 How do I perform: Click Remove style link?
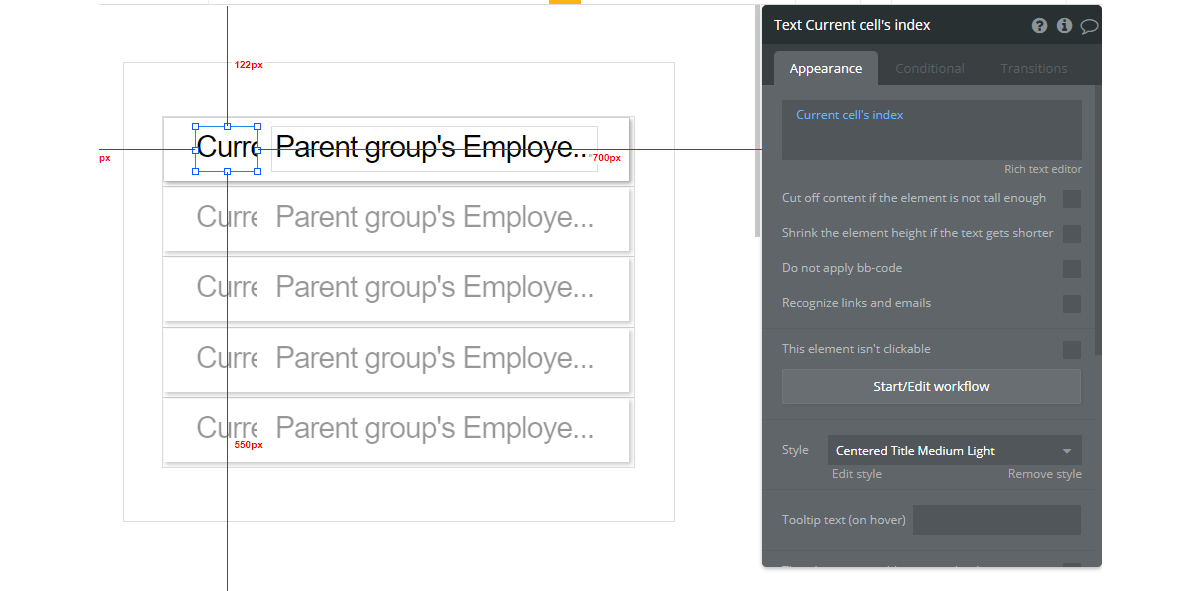[x=1045, y=474]
